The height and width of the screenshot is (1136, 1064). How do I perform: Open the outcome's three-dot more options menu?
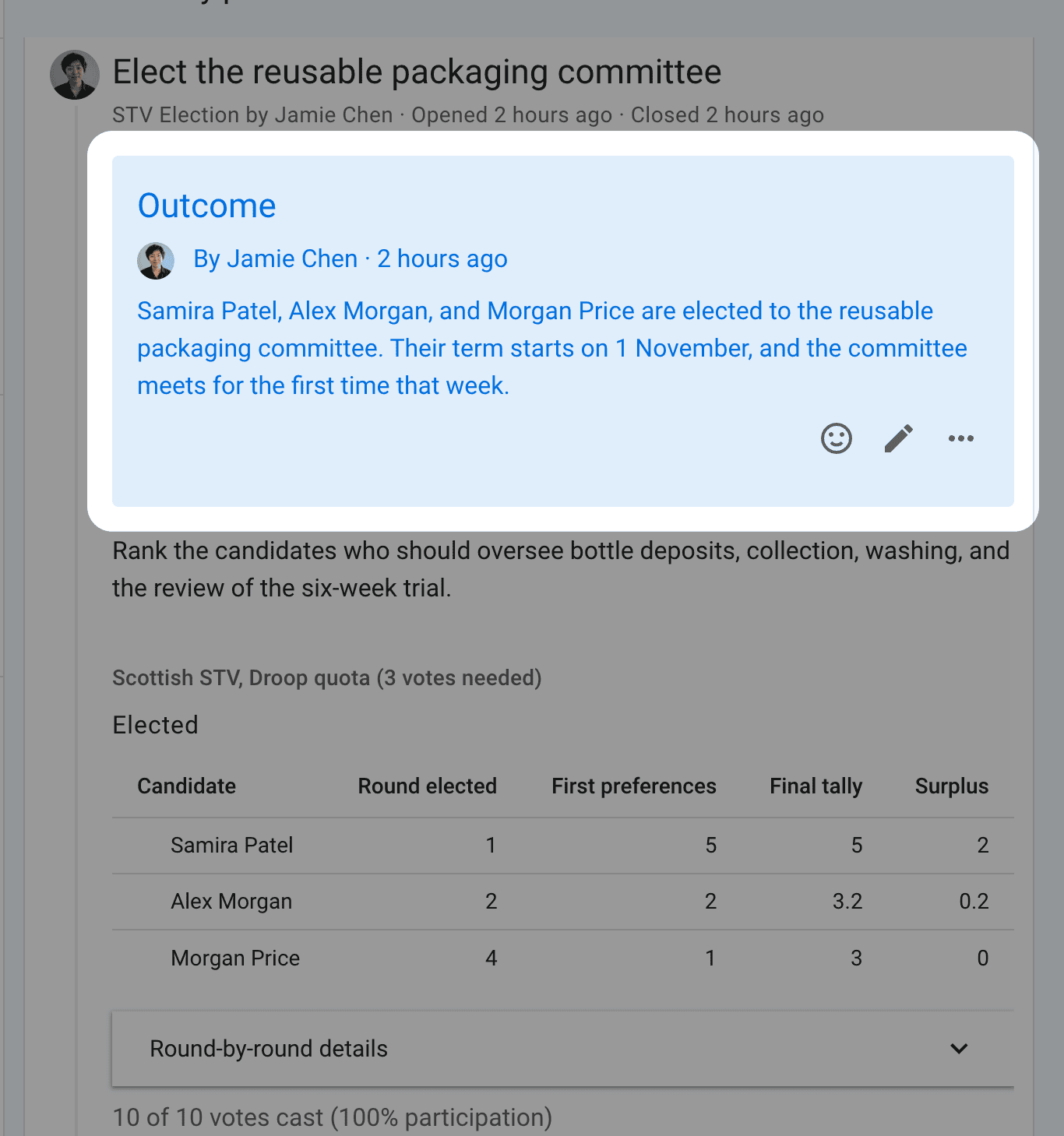(x=961, y=438)
